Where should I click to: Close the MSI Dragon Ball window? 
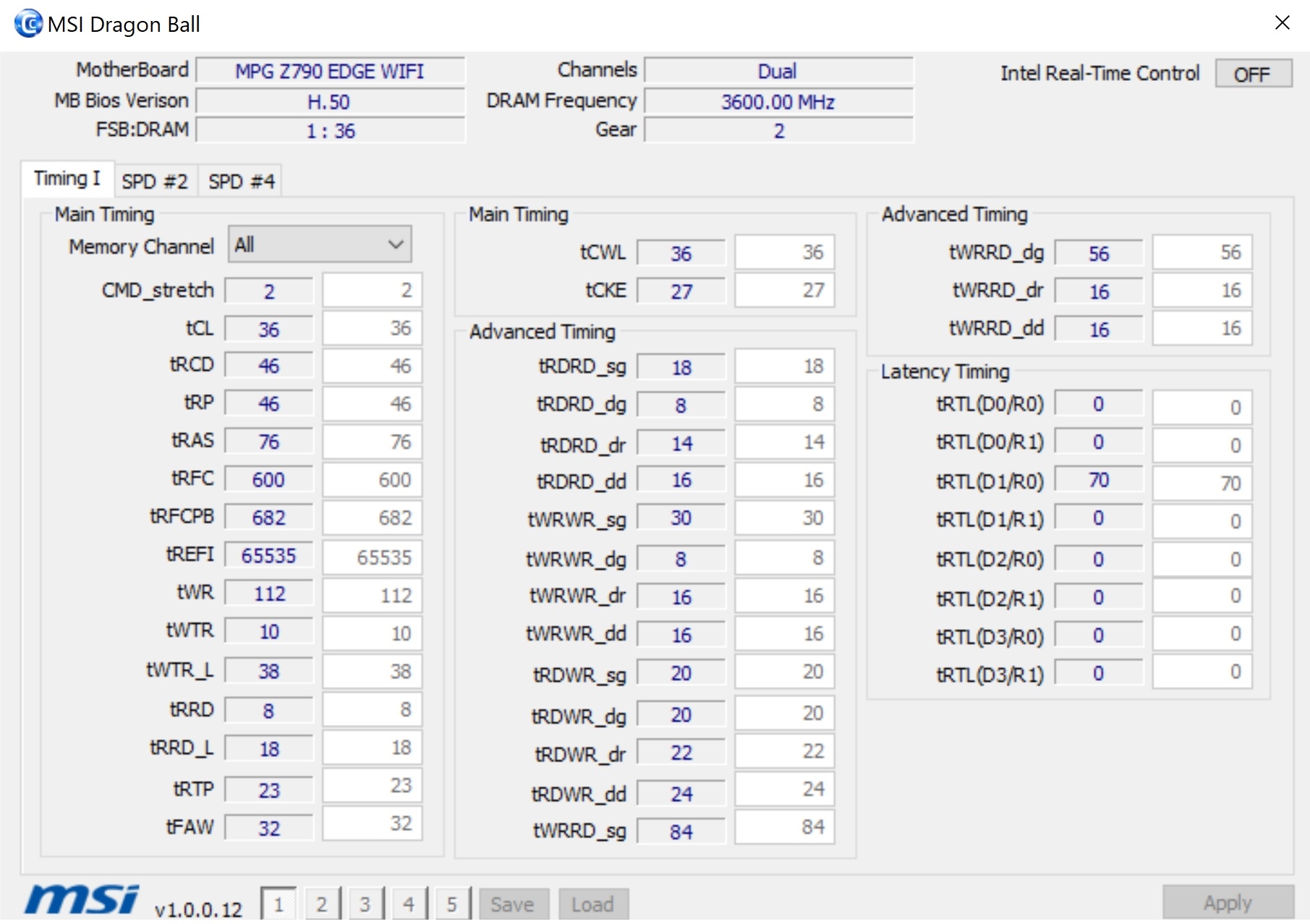1283,23
